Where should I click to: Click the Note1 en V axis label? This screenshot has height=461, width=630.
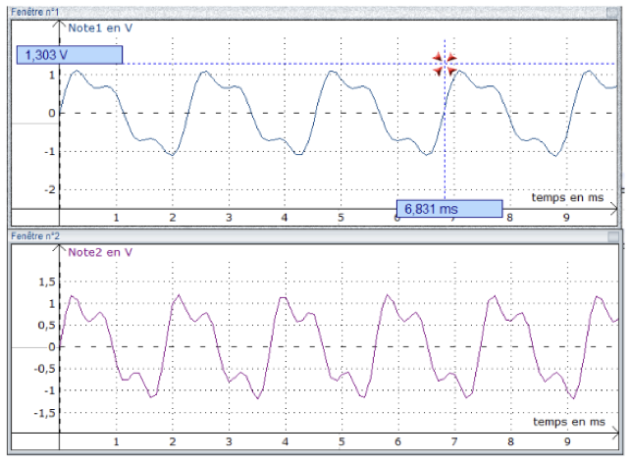pos(100,28)
